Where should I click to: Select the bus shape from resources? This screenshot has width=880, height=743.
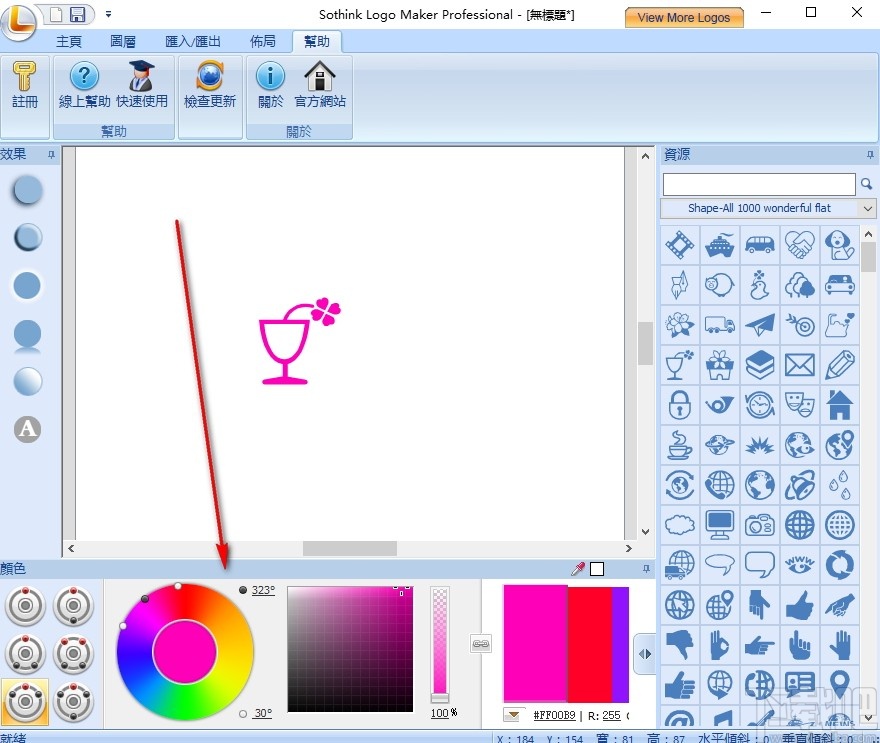pyautogui.click(x=759, y=243)
